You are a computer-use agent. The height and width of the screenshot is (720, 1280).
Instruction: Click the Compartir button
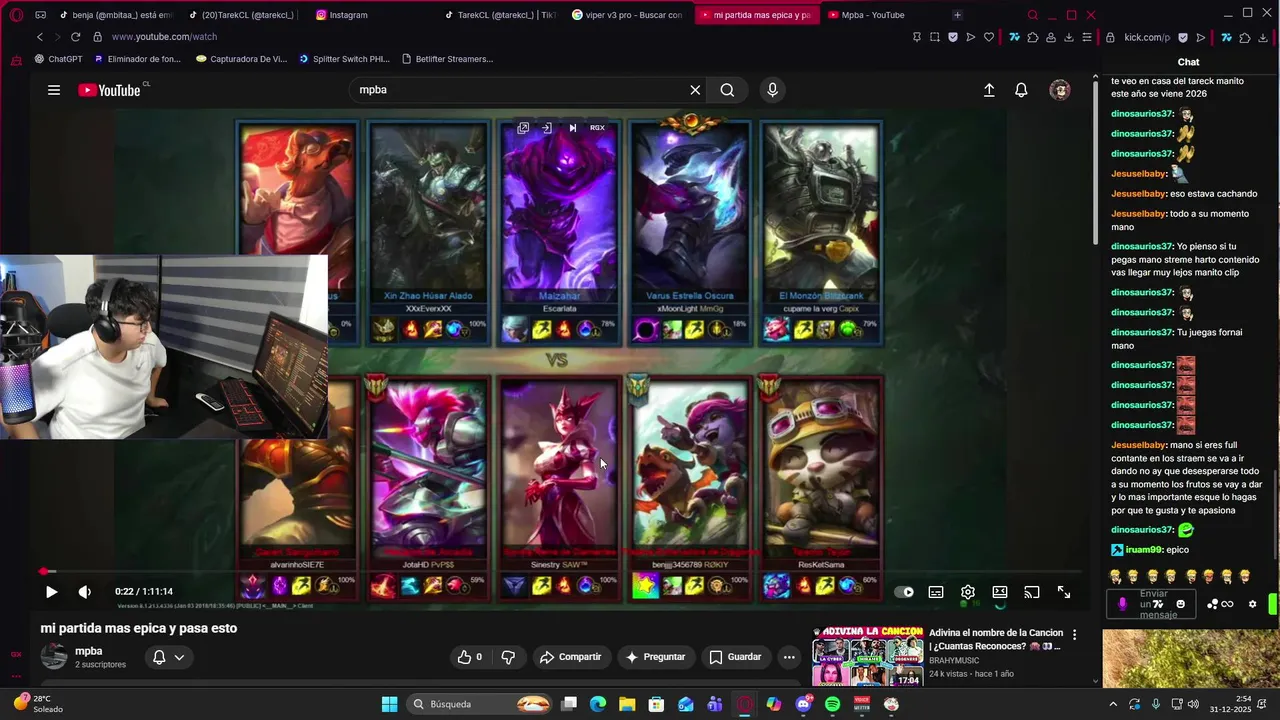coord(570,657)
